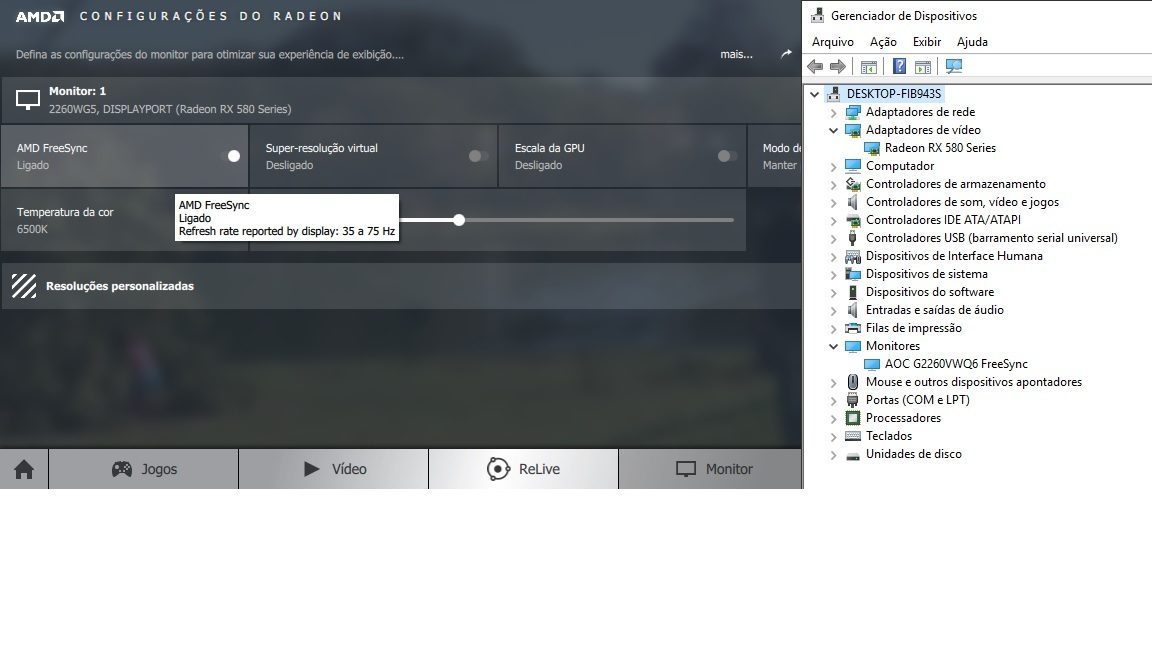Open Arquivo menu in Gerenciador de Dispositivos

click(832, 42)
